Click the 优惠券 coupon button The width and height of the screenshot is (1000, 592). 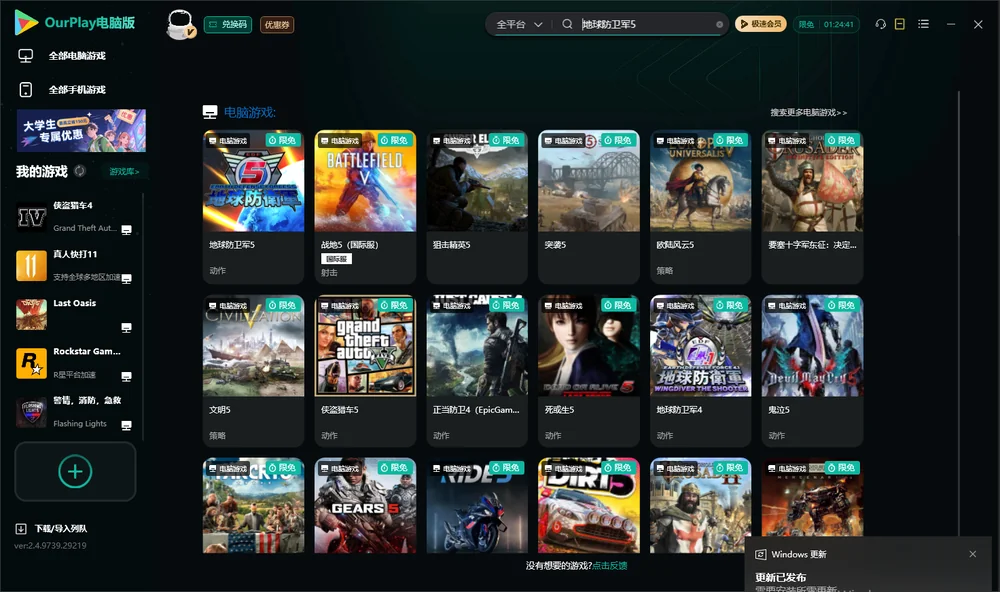tap(277, 25)
